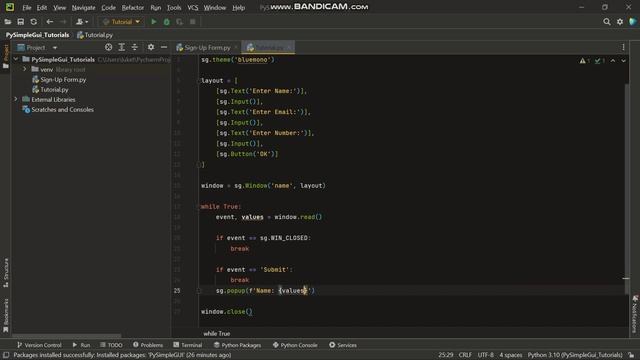The height and width of the screenshot is (360, 640).
Task: Open the Window menu
Action: (215, 8)
